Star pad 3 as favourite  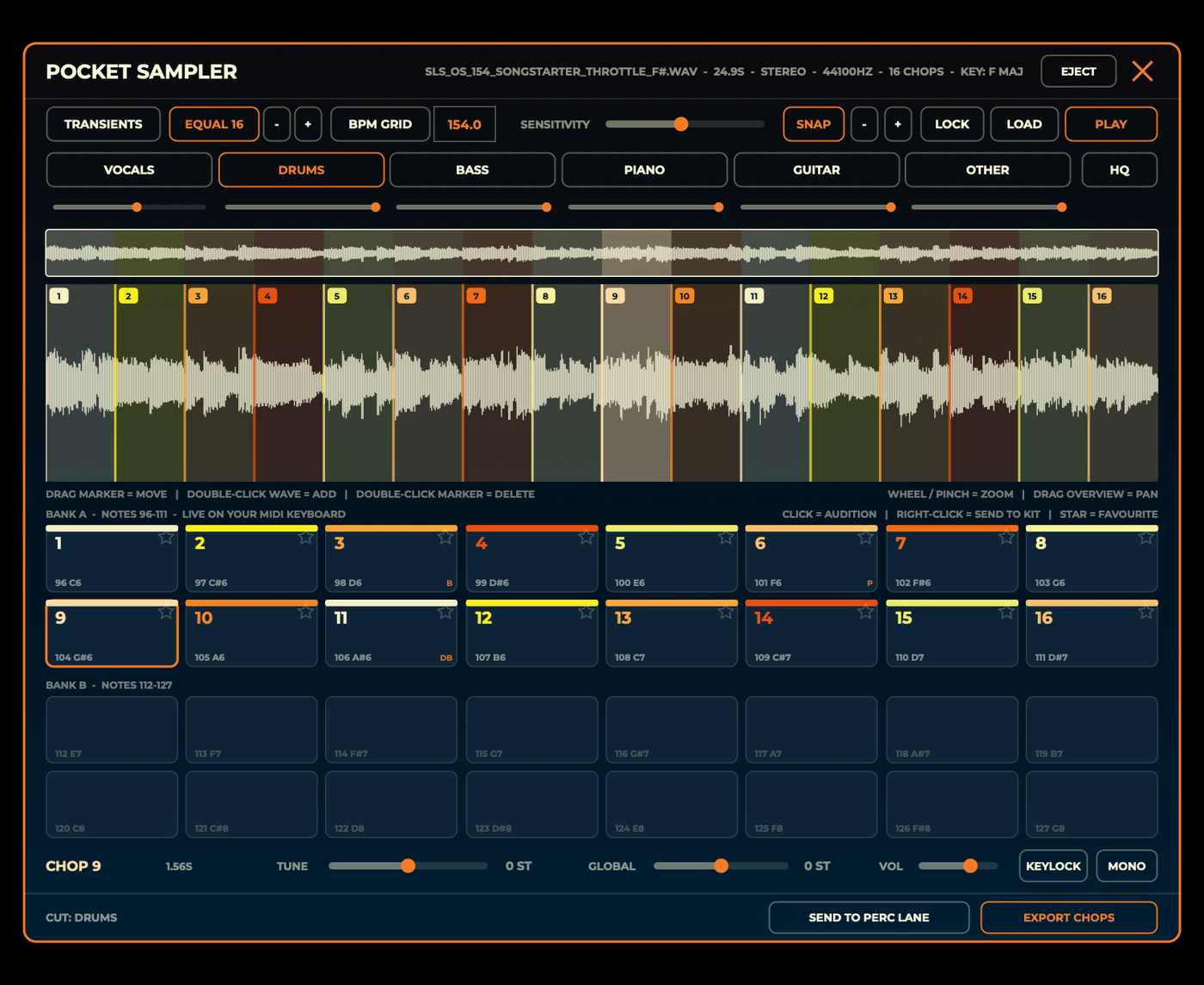pos(445,538)
